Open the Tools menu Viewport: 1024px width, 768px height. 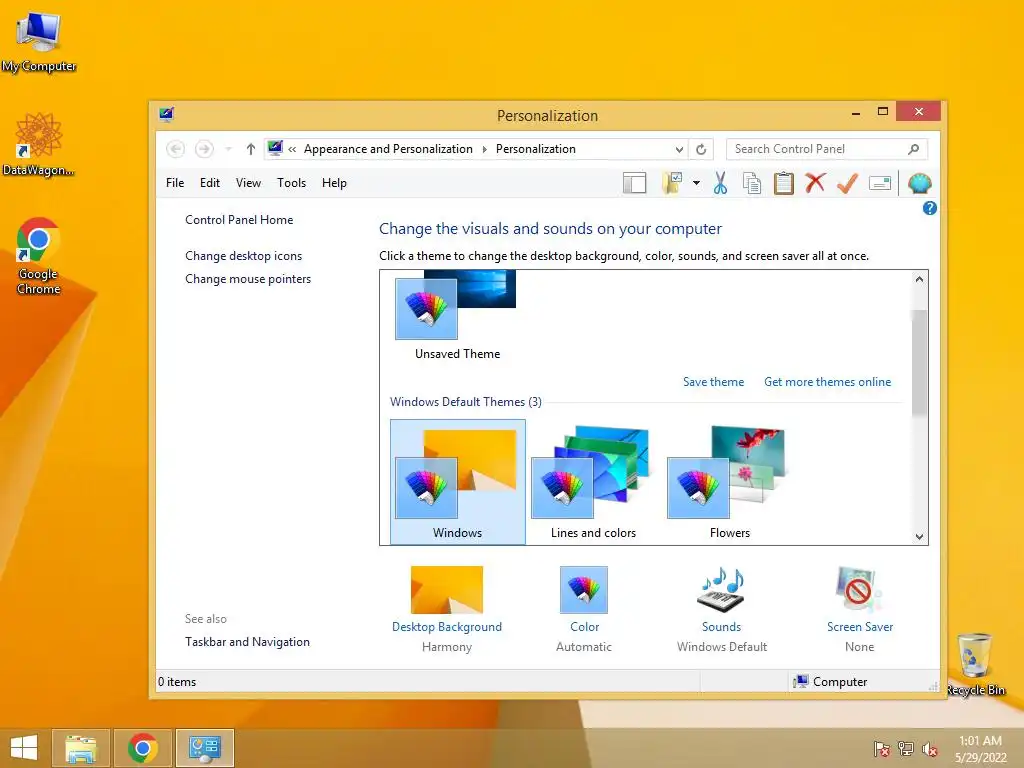pos(291,183)
